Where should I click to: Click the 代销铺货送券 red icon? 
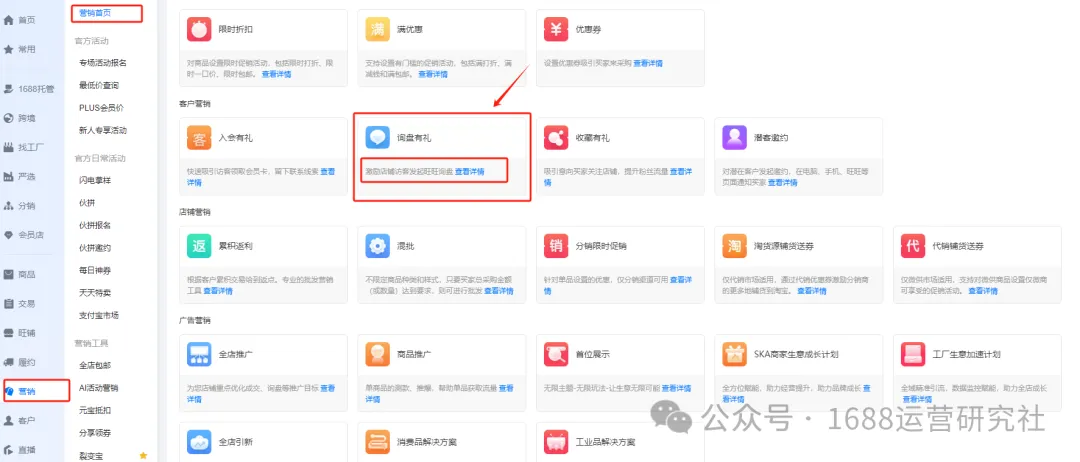click(913, 246)
